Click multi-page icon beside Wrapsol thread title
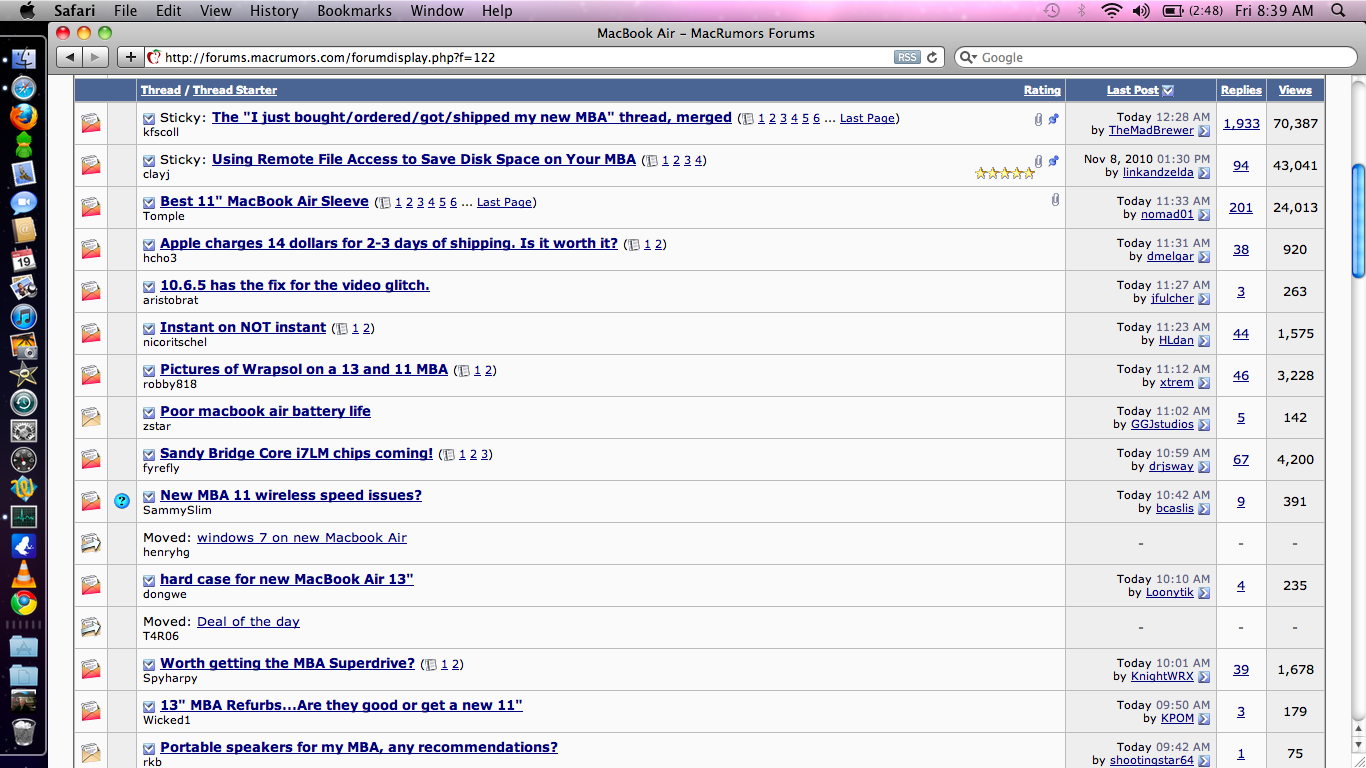The width and height of the screenshot is (1366, 768). pos(463,371)
